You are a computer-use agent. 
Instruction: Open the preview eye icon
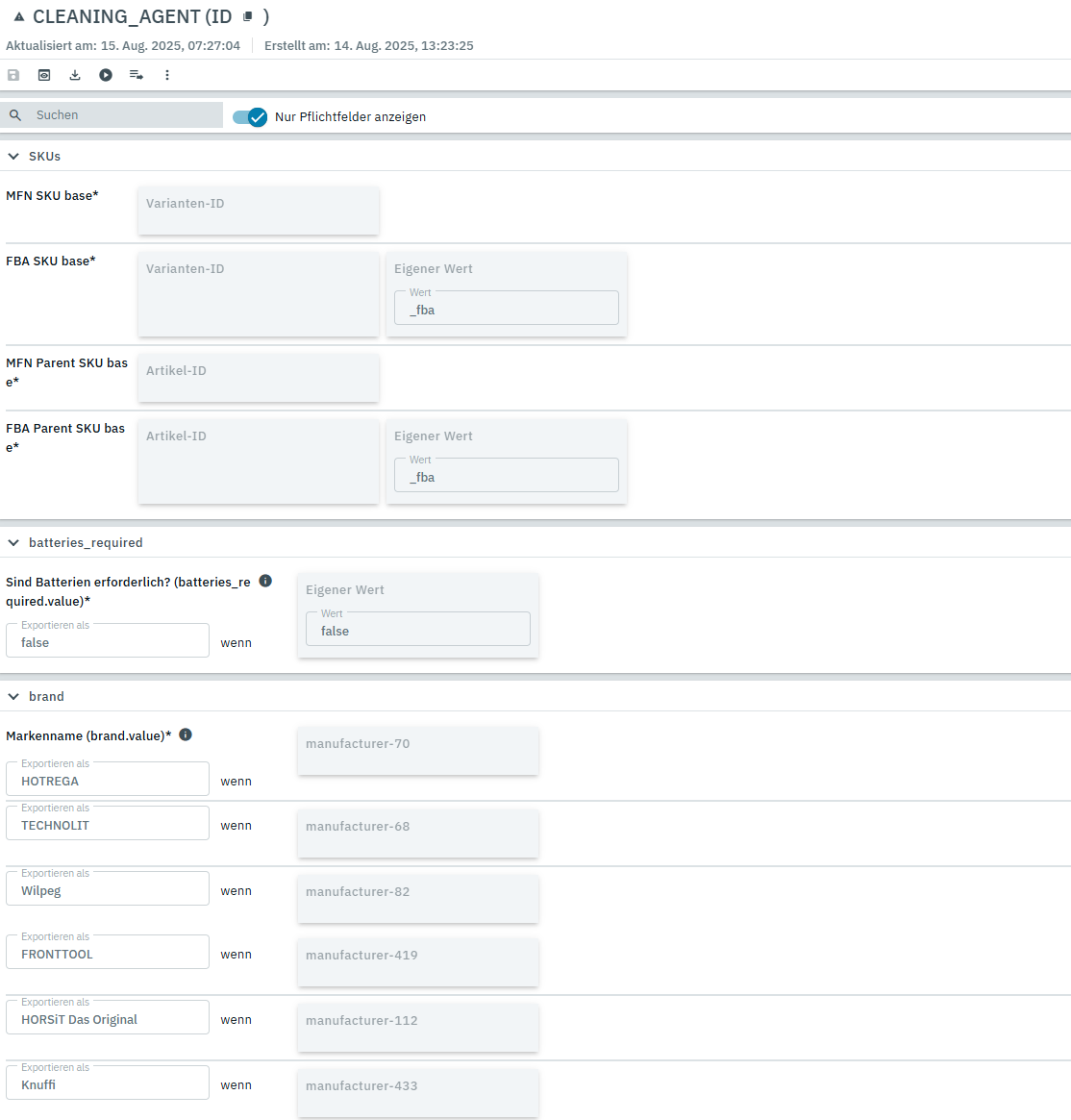(x=44, y=75)
